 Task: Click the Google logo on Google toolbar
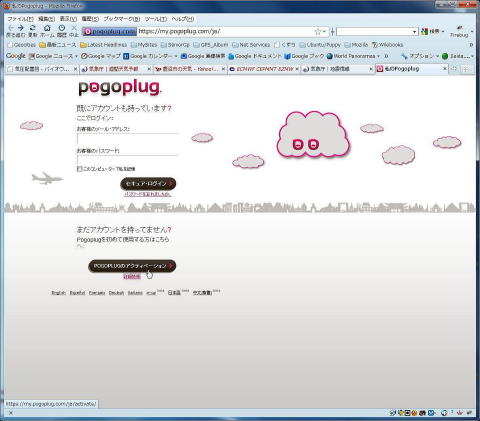(x=16, y=56)
